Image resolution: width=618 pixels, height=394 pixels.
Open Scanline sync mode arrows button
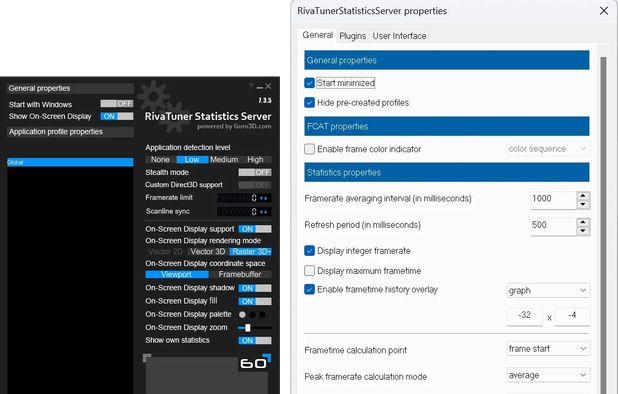pos(264,212)
